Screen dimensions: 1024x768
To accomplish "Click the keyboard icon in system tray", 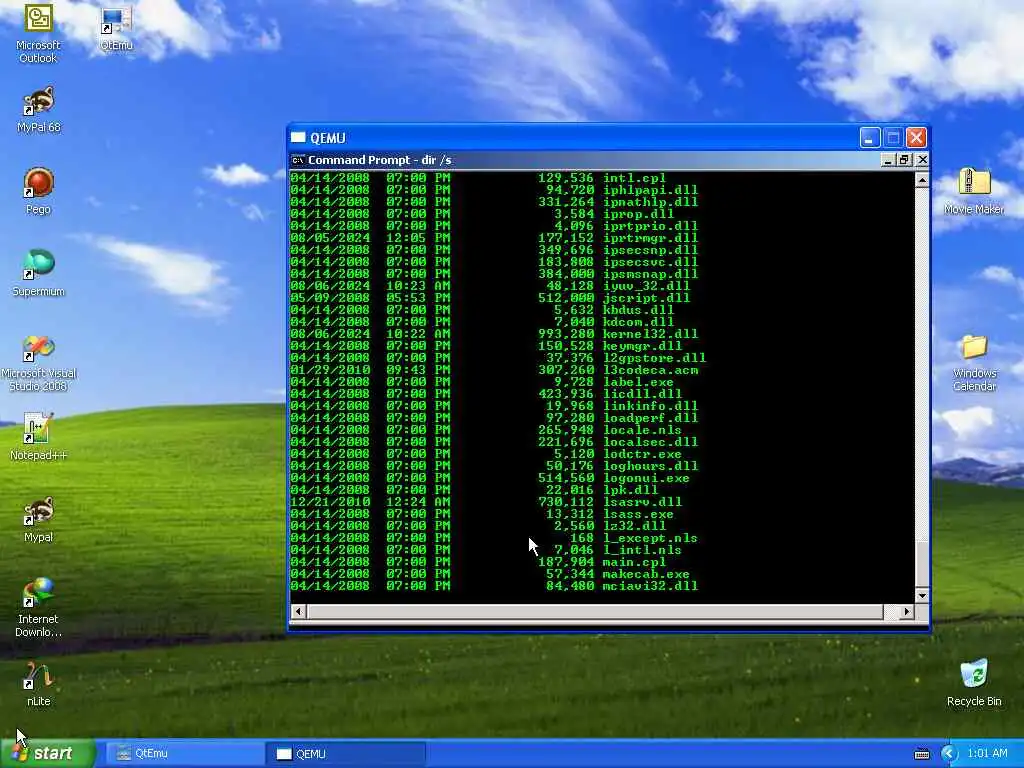I will [922, 754].
